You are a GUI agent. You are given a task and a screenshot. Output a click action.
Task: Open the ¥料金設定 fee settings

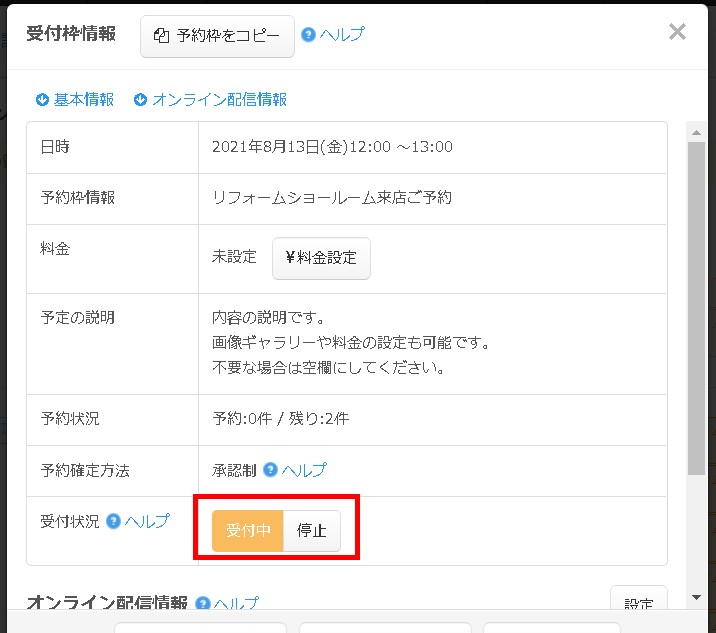(321, 258)
